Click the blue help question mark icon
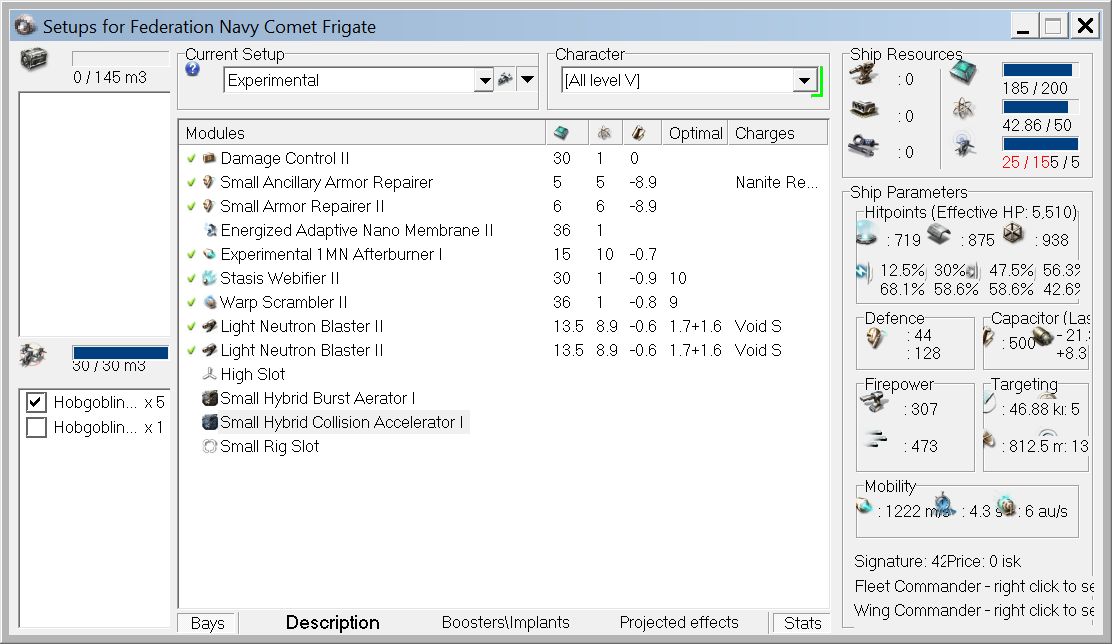Image resolution: width=1112 pixels, height=644 pixels. 192,69
